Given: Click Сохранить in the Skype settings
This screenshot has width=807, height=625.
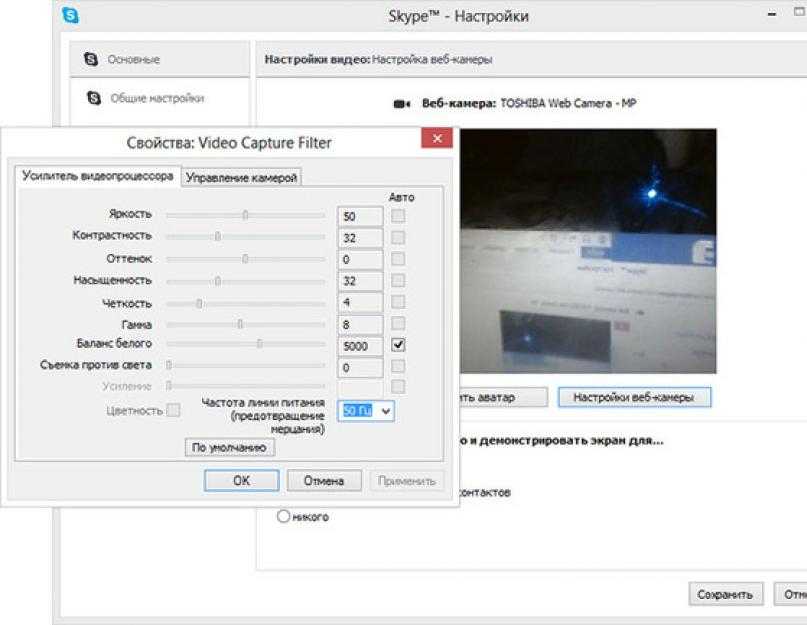Looking at the screenshot, I should click(725, 594).
